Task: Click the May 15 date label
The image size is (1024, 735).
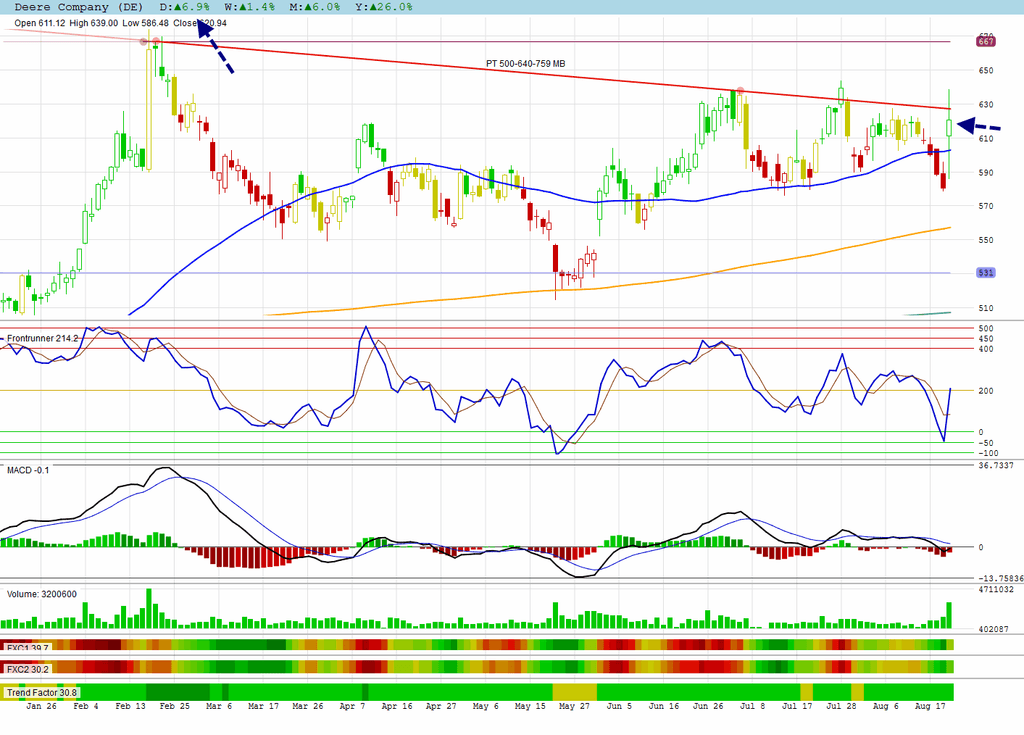Action: click(x=530, y=706)
